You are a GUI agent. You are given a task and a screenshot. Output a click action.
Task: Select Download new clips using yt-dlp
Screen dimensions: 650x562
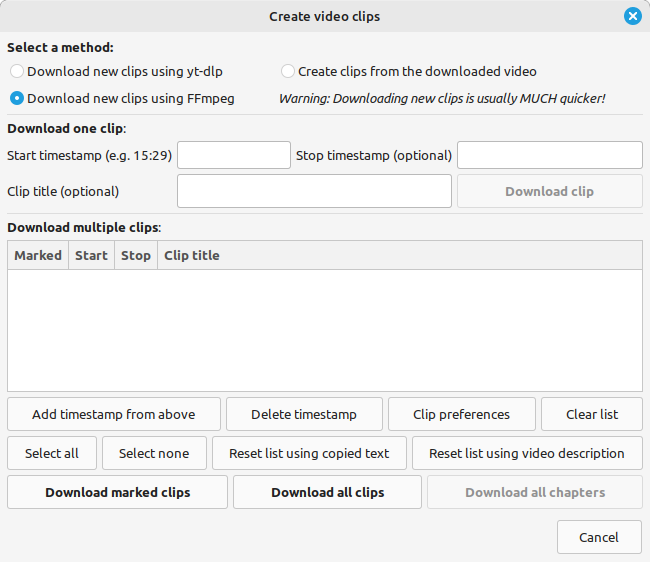point(17,71)
